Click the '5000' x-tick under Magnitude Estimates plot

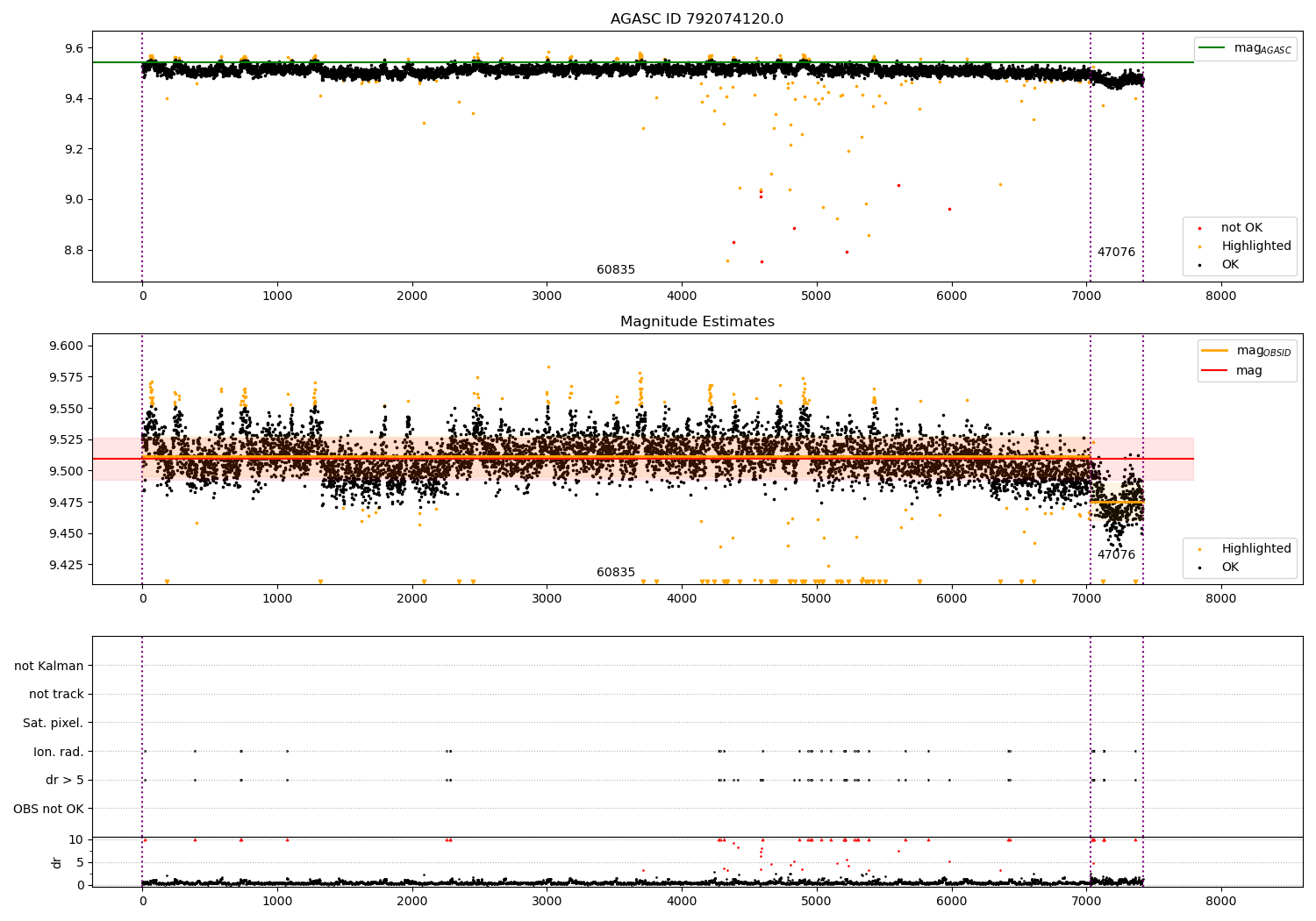(x=817, y=599)
